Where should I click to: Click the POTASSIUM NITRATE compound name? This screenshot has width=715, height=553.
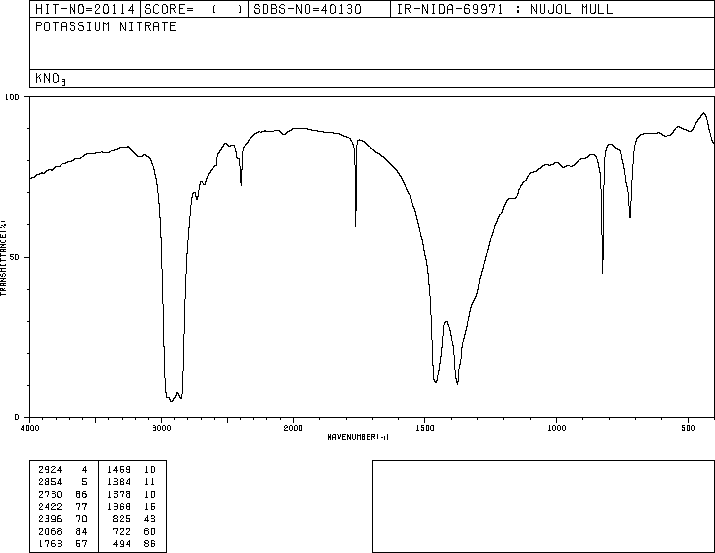pos(106,27)
